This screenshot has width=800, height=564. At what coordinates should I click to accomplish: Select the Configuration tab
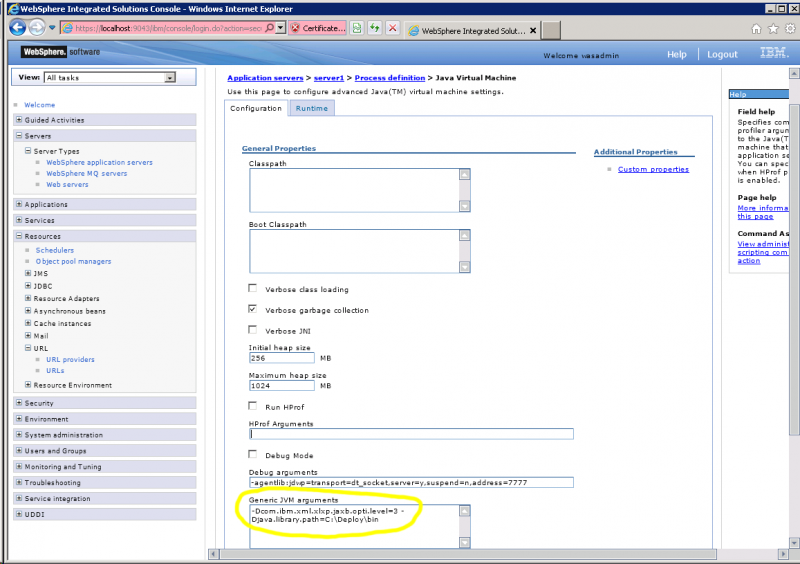click(256, 108)
